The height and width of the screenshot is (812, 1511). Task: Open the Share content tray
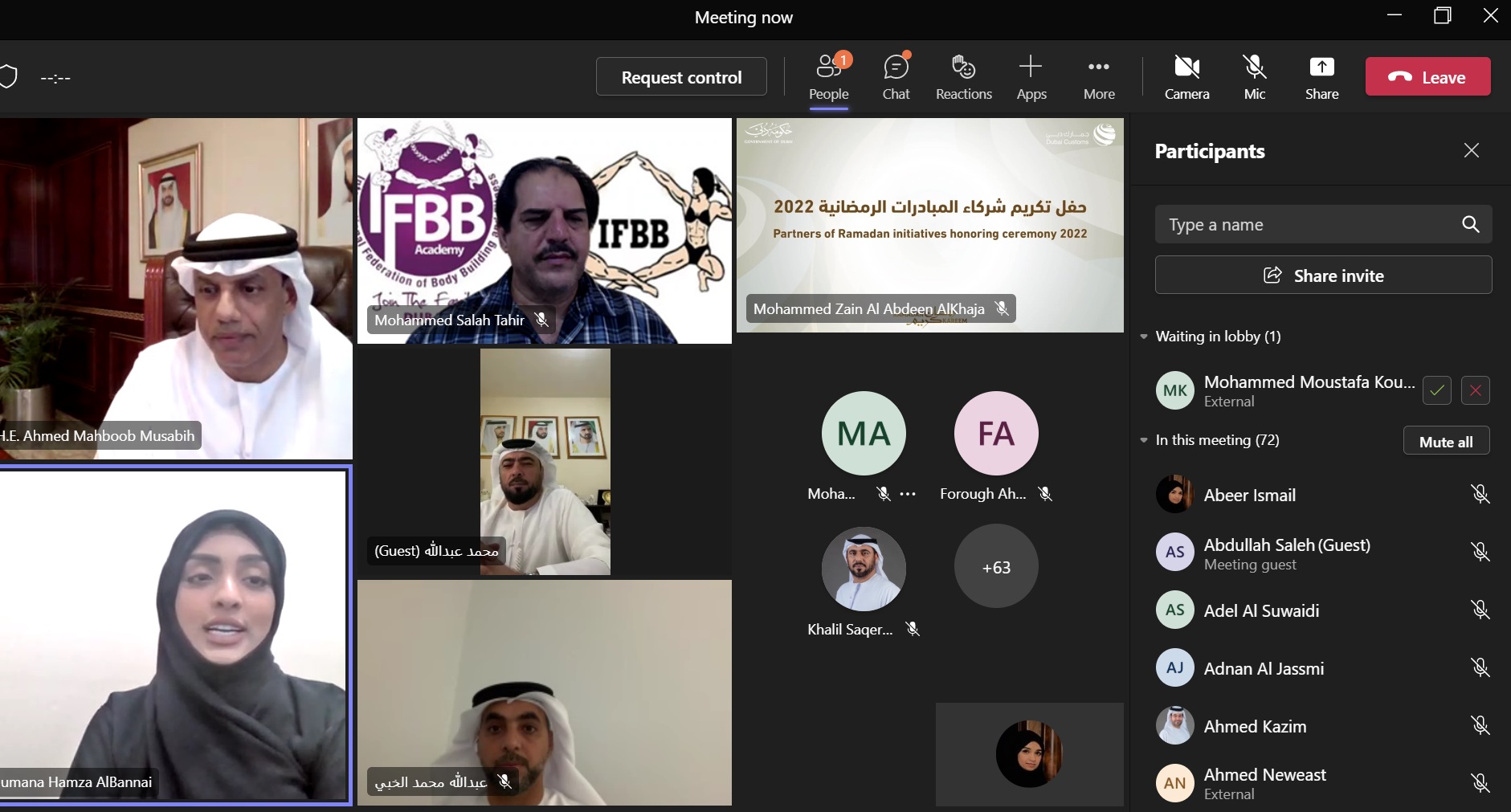point(1321,77)
